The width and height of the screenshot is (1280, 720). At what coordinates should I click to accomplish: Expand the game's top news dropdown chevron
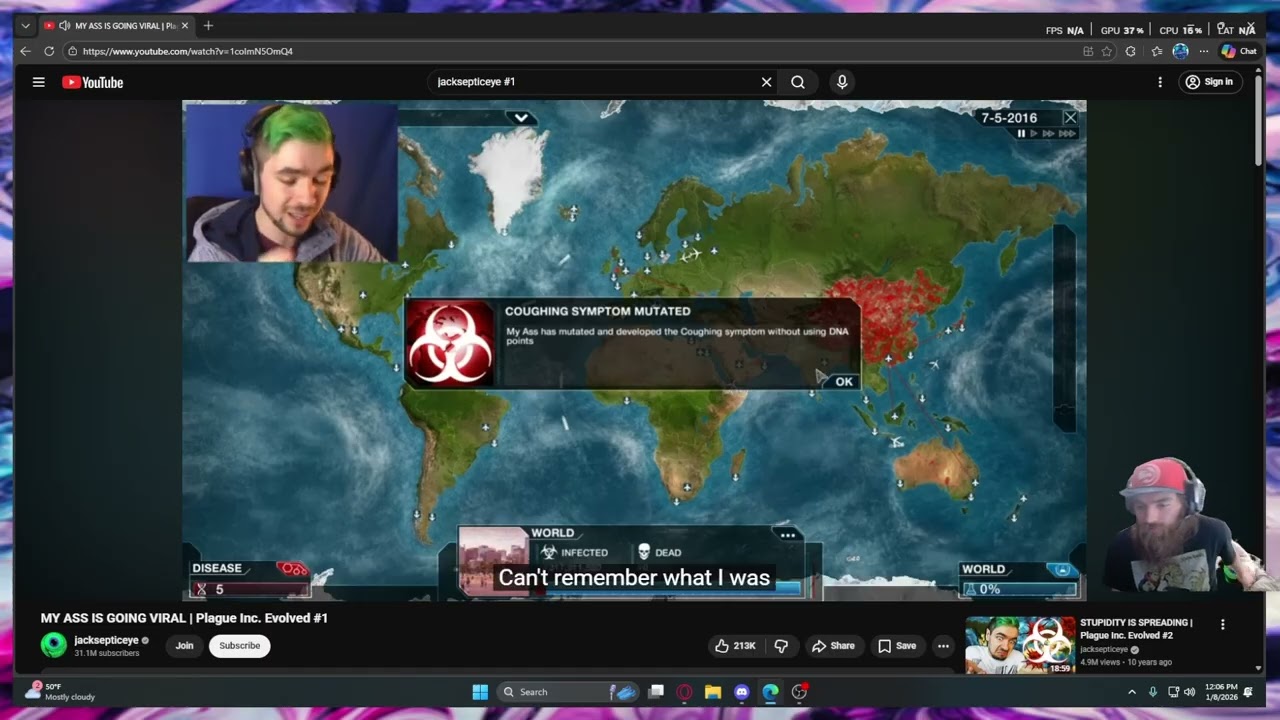coord(521,117)
